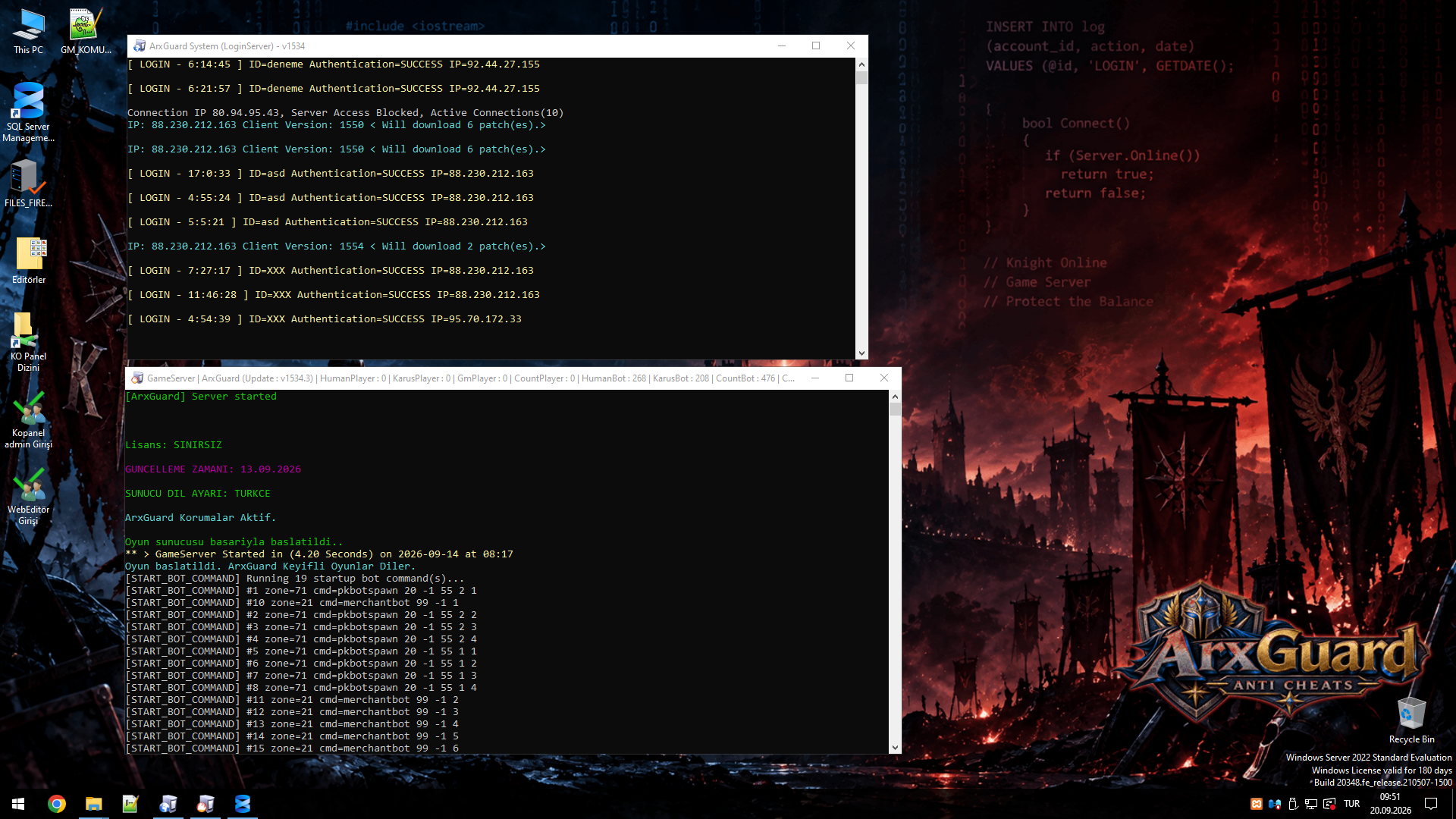Click the LoginServer scrollbar thumb
Image resolution: width=1456 pixels, height=819 pixels.
coord(861,78)
